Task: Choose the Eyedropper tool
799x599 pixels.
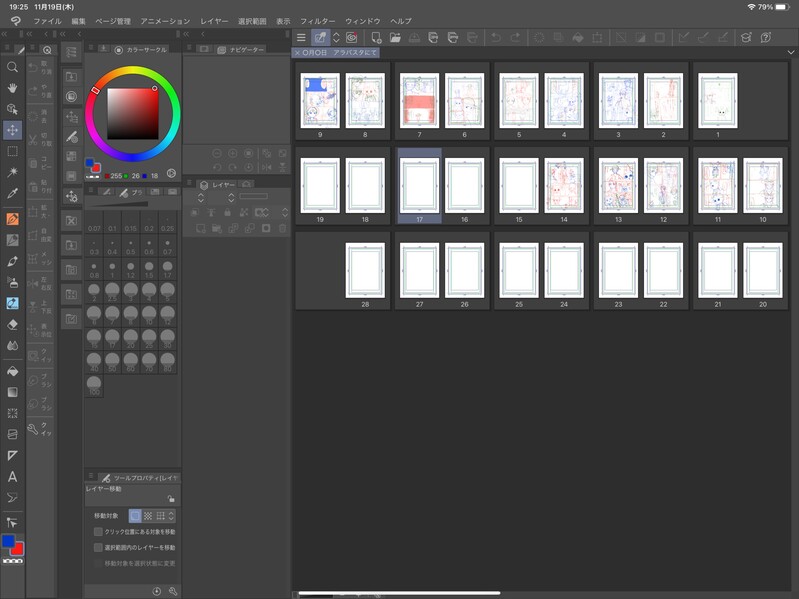Action: [x=13, y=193]
